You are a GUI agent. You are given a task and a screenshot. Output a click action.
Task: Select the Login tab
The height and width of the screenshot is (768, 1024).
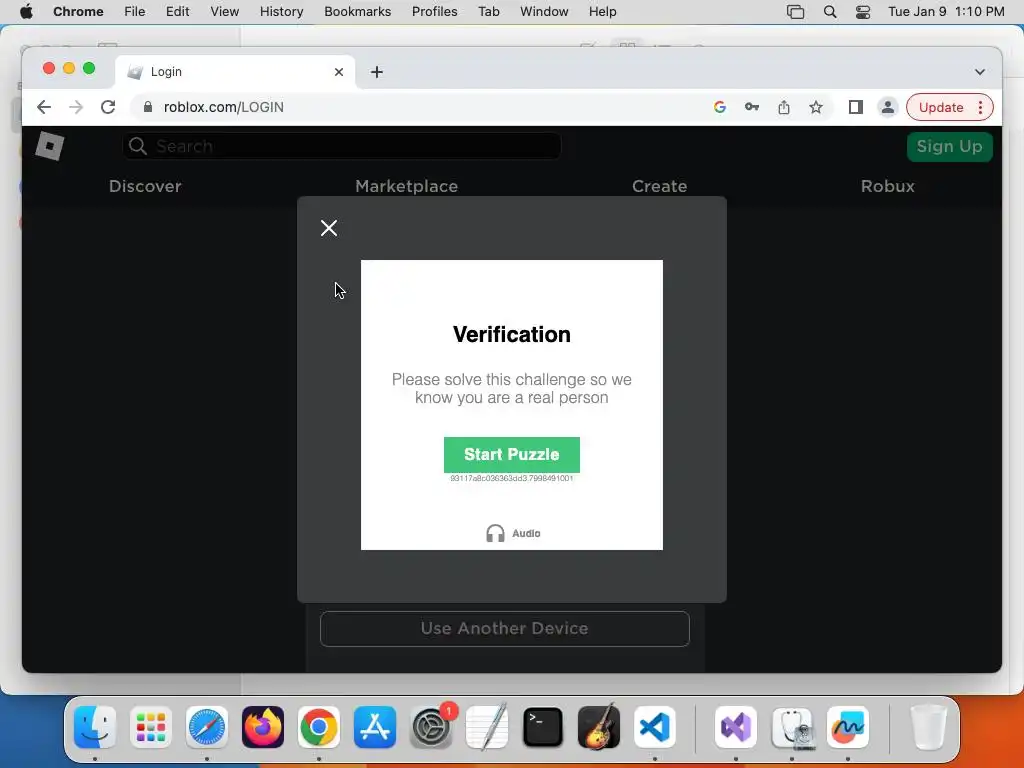click(236, 72)
